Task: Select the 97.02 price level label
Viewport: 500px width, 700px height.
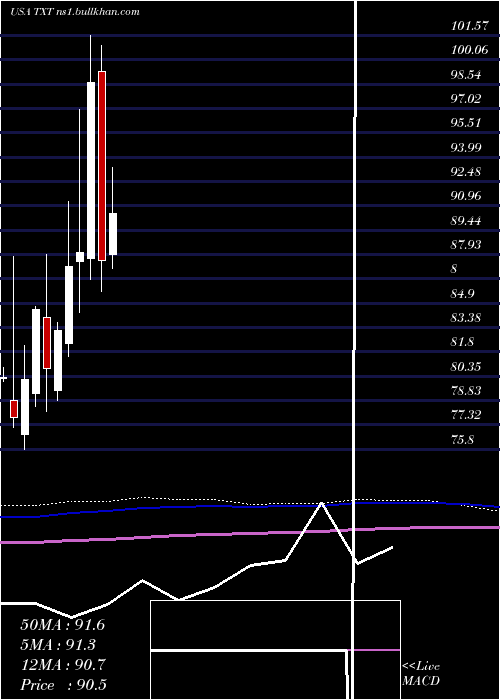Action: (x=466, y=99)
